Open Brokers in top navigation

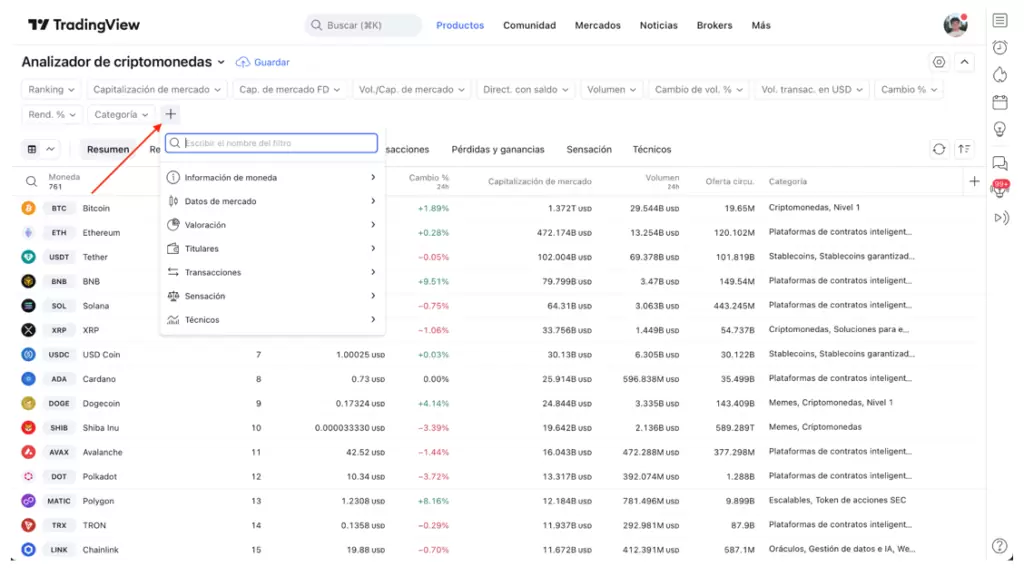pos(714,25)
